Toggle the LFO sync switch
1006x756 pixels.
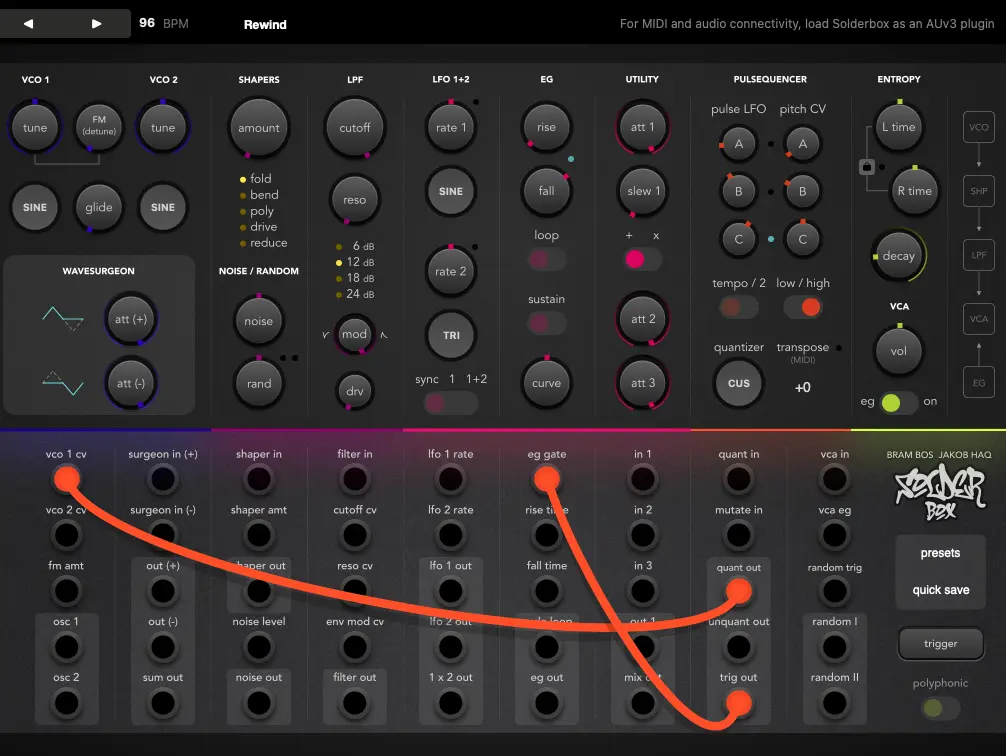click(451, 403)
